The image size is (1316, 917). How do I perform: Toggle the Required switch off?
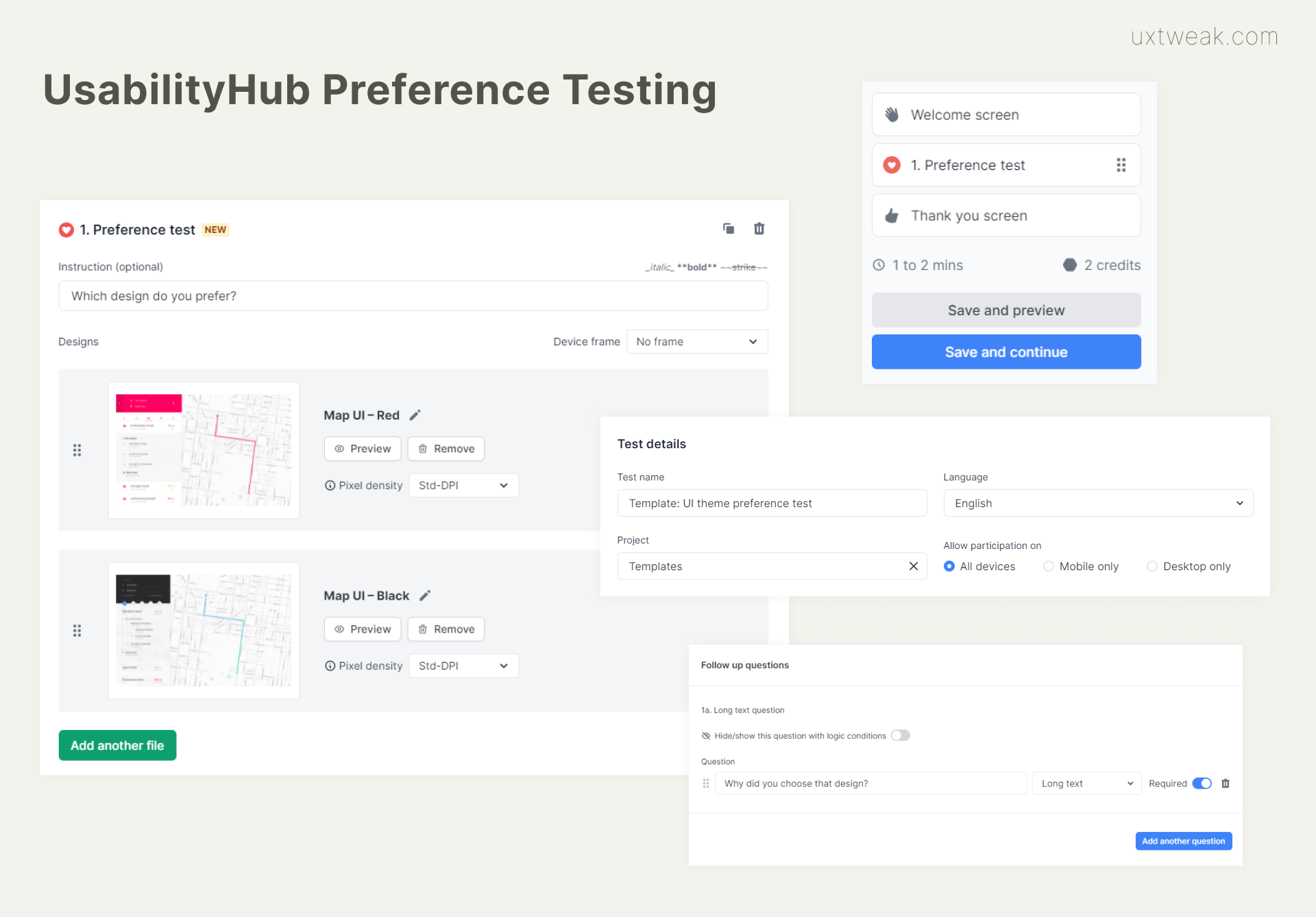[1202, 783]
